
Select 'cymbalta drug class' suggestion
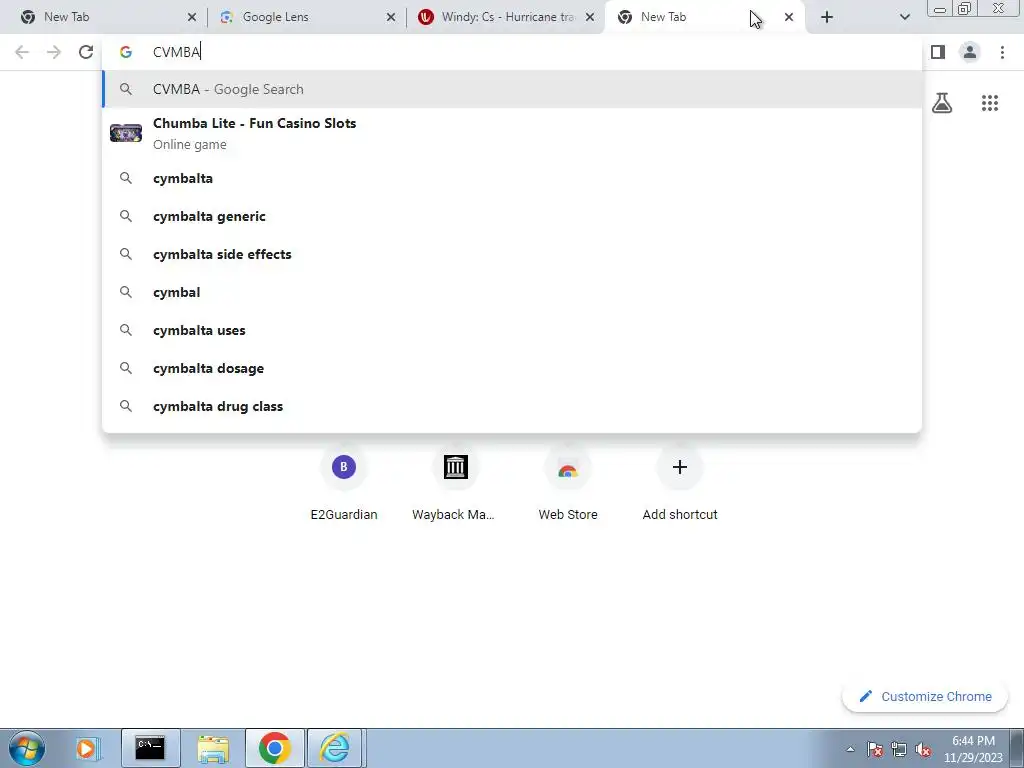pyautogui.click(x=512, y=406)
